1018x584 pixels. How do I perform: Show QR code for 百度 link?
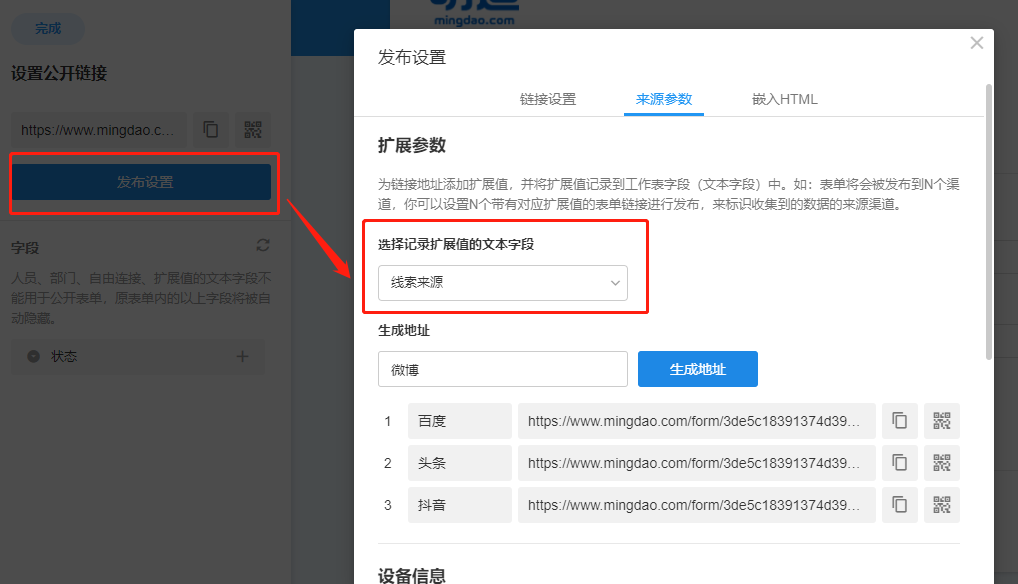(x=942, y=420)
